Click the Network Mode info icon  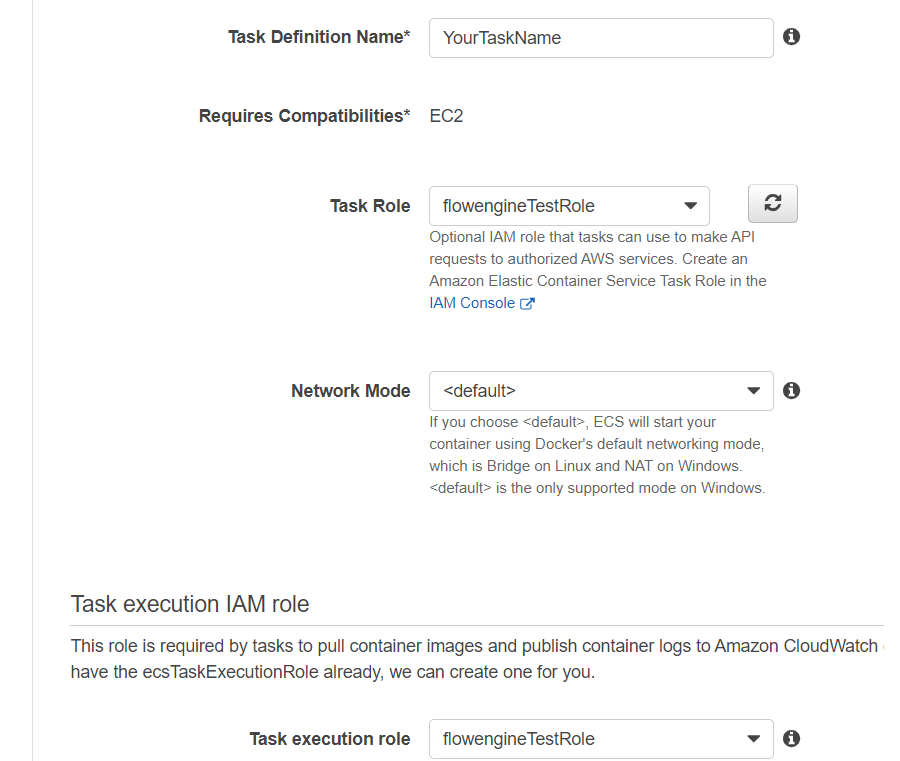[x=791, y=390]
